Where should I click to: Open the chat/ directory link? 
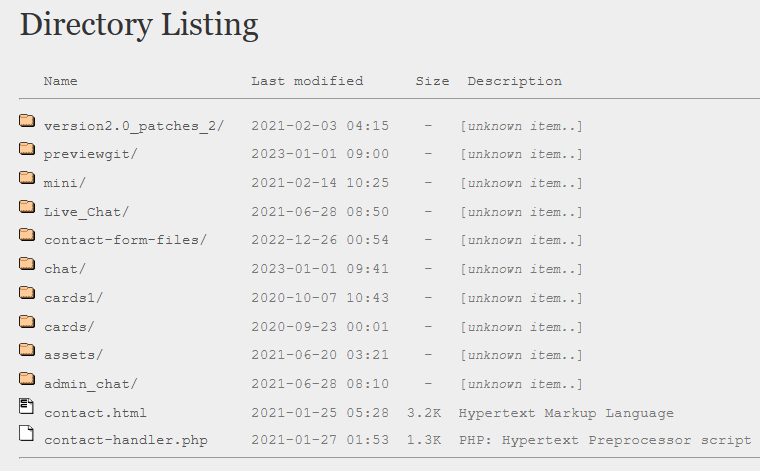pos(65,269)
